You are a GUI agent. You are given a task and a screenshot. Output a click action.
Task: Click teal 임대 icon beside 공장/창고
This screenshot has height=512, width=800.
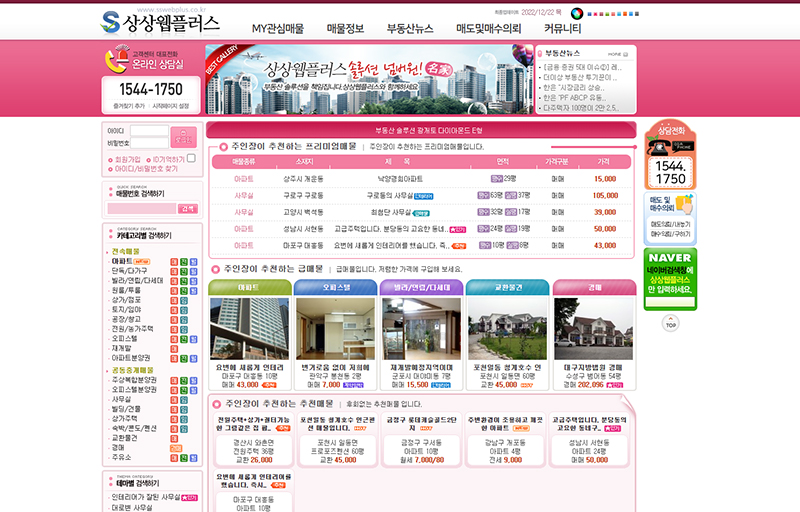tap(184, 320)
